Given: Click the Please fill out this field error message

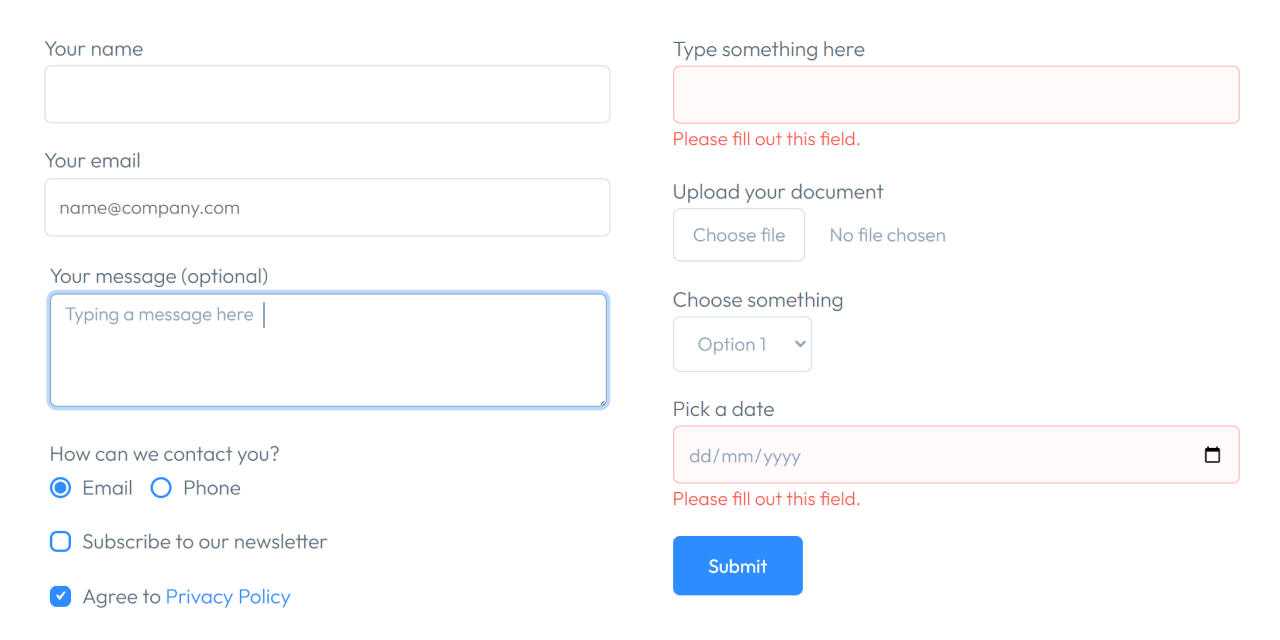Looking at the screenshot, I should click(x=767, y=138).
